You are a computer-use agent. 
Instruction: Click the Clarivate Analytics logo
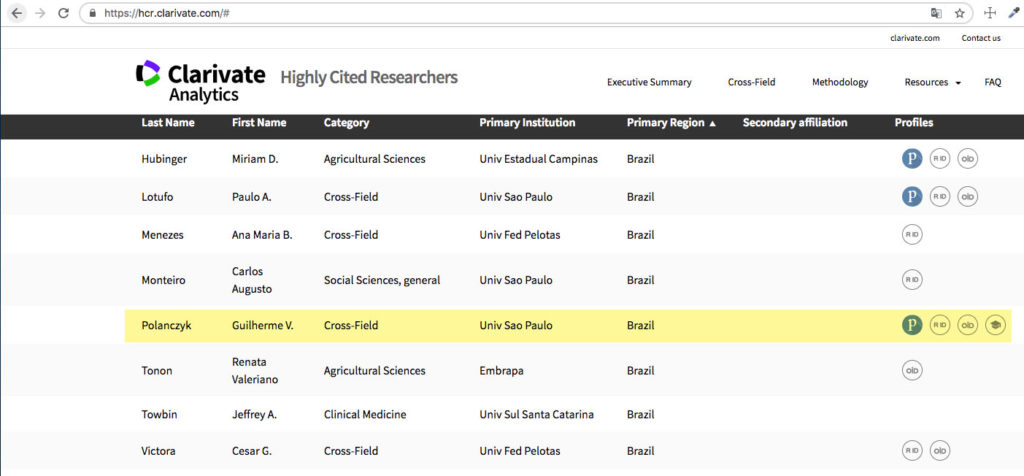[x=200, y=82]
